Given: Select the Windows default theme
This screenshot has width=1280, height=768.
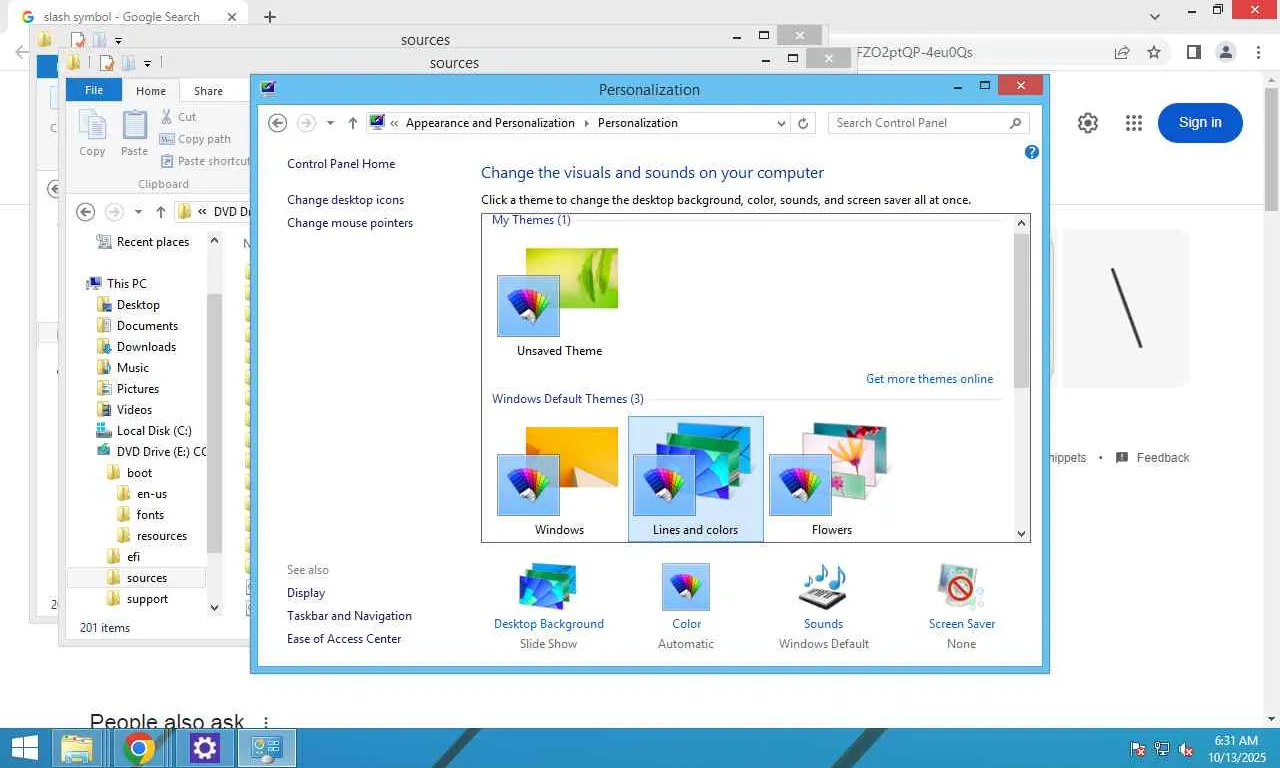Looking at the screenshot, I should (559, 480).
